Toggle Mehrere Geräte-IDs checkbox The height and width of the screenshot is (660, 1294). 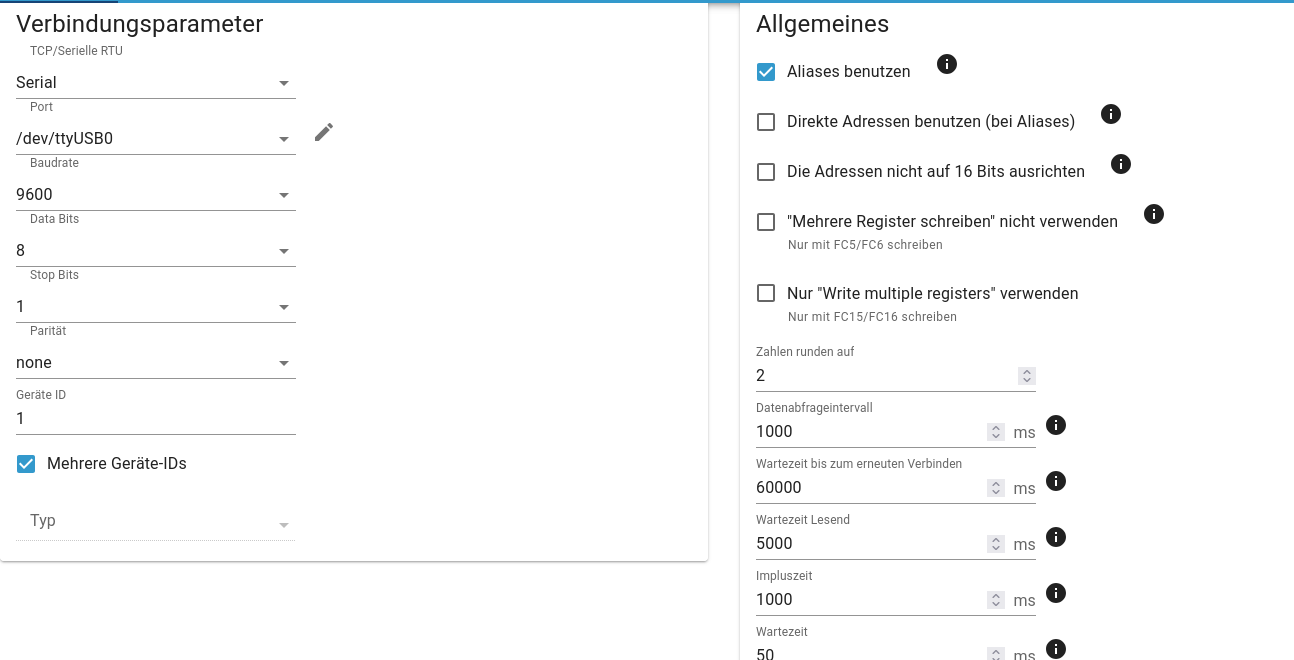click(x=26, y=464)
